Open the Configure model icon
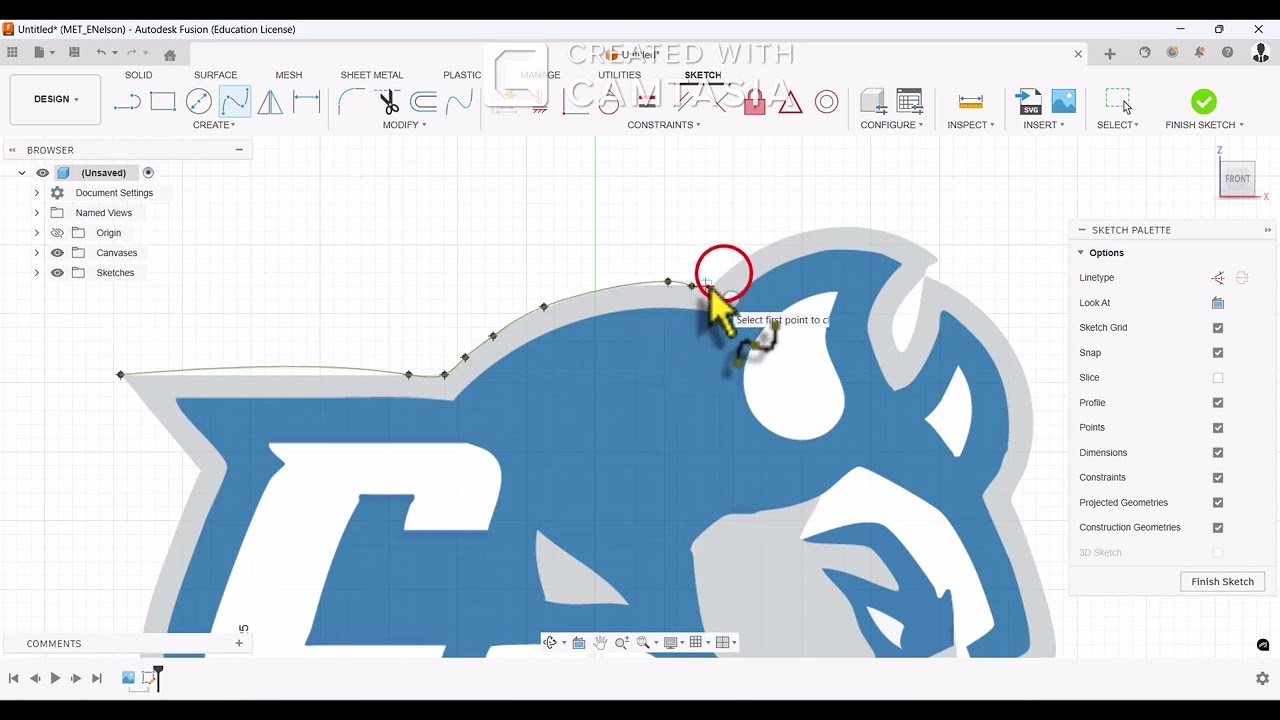This screenshot has height=720, width=1280. click(x=873, y=101)
